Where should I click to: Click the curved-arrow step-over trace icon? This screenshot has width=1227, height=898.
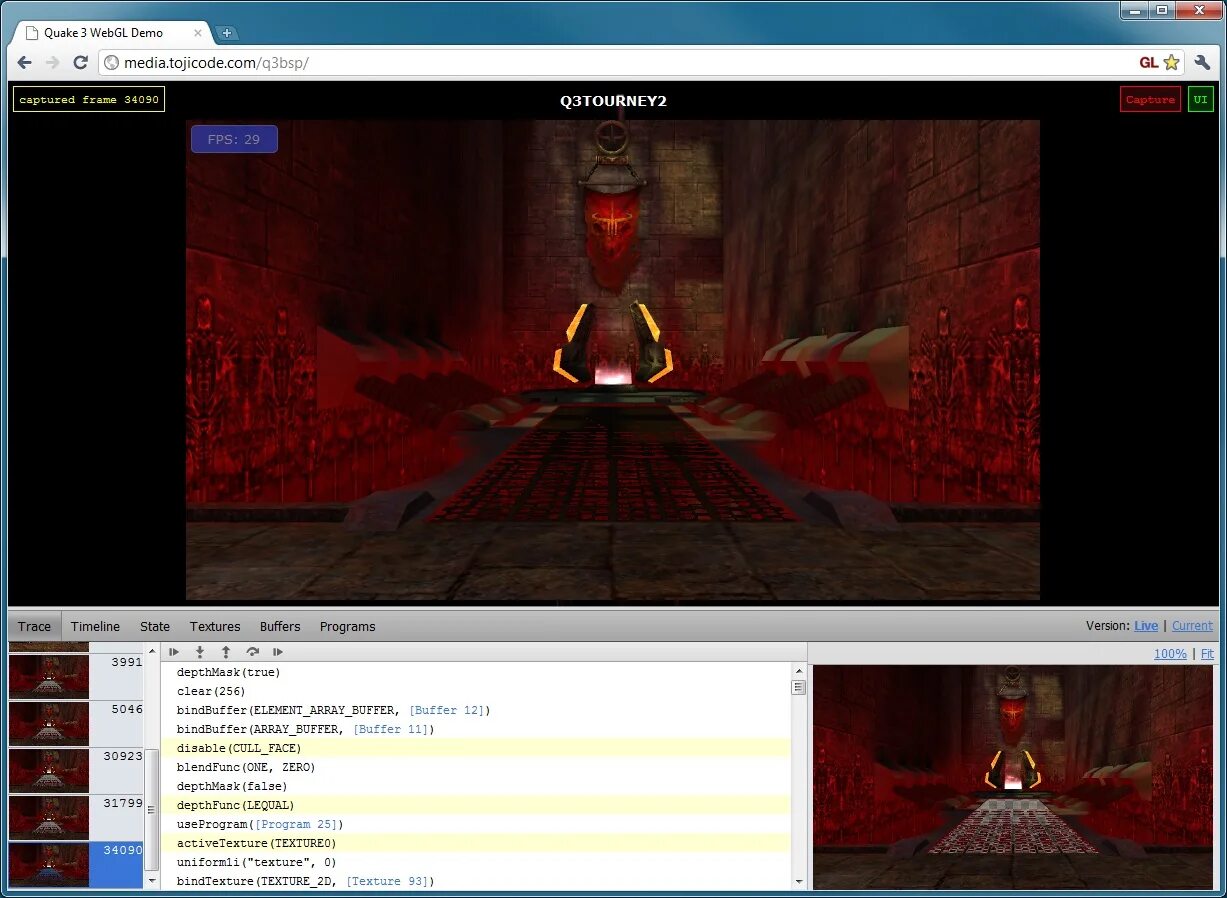tap(252, 652)
